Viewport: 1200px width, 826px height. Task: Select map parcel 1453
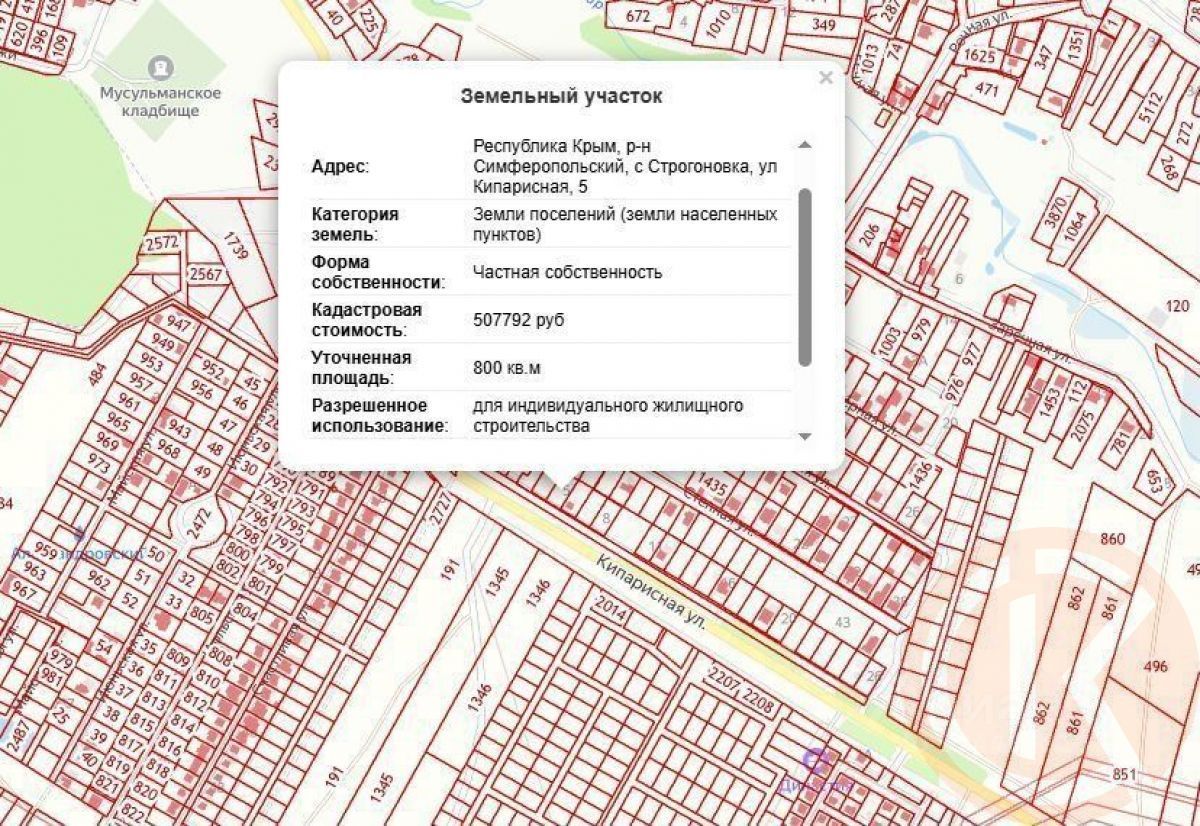[1048, 402]
